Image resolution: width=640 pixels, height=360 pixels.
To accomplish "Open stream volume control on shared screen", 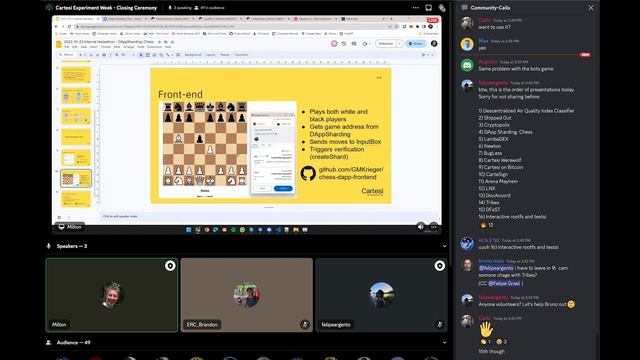I will click(x=420, y=227).
